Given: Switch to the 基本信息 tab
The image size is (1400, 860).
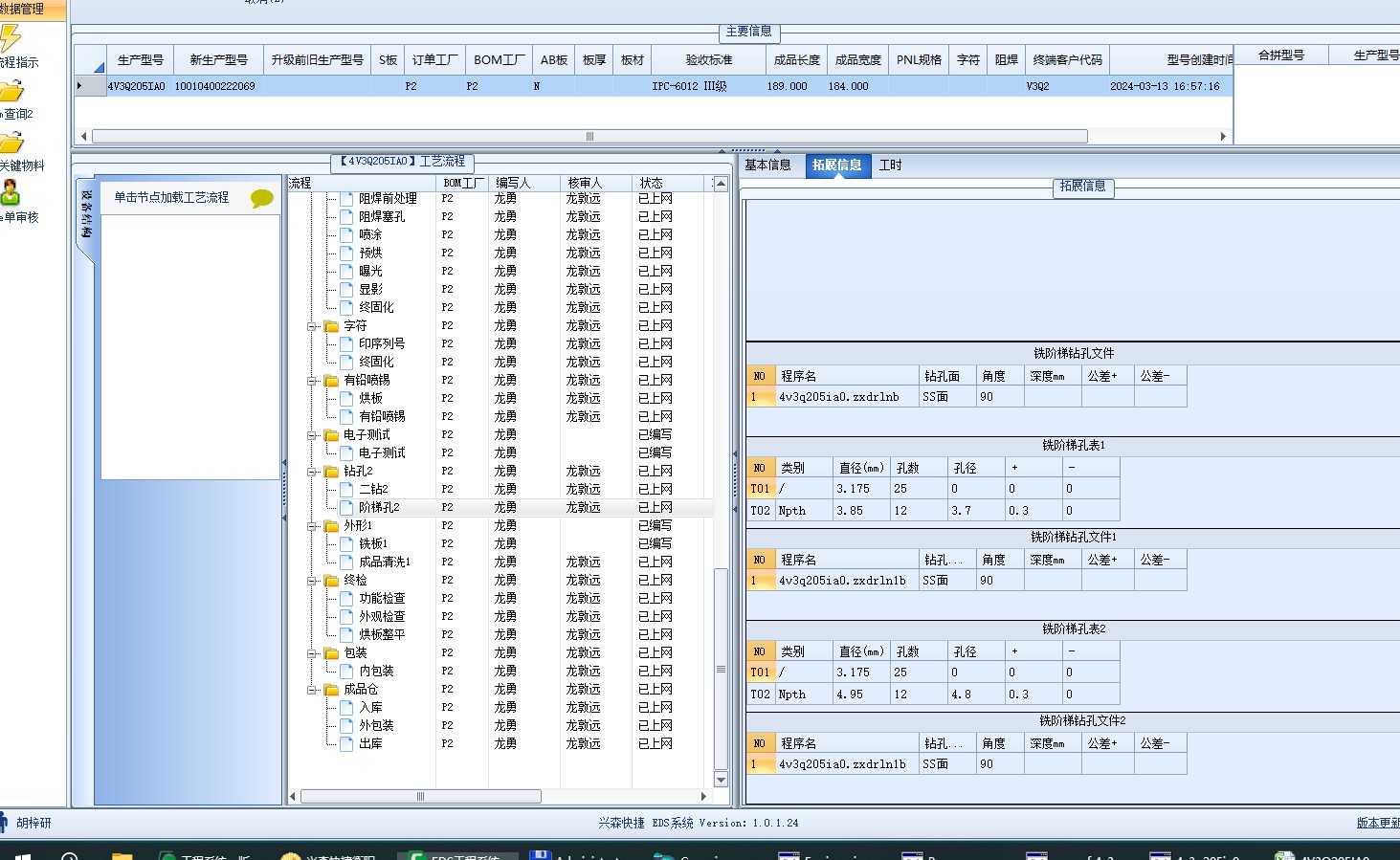Looking at the screenshot, I should (x=767, y=165).
